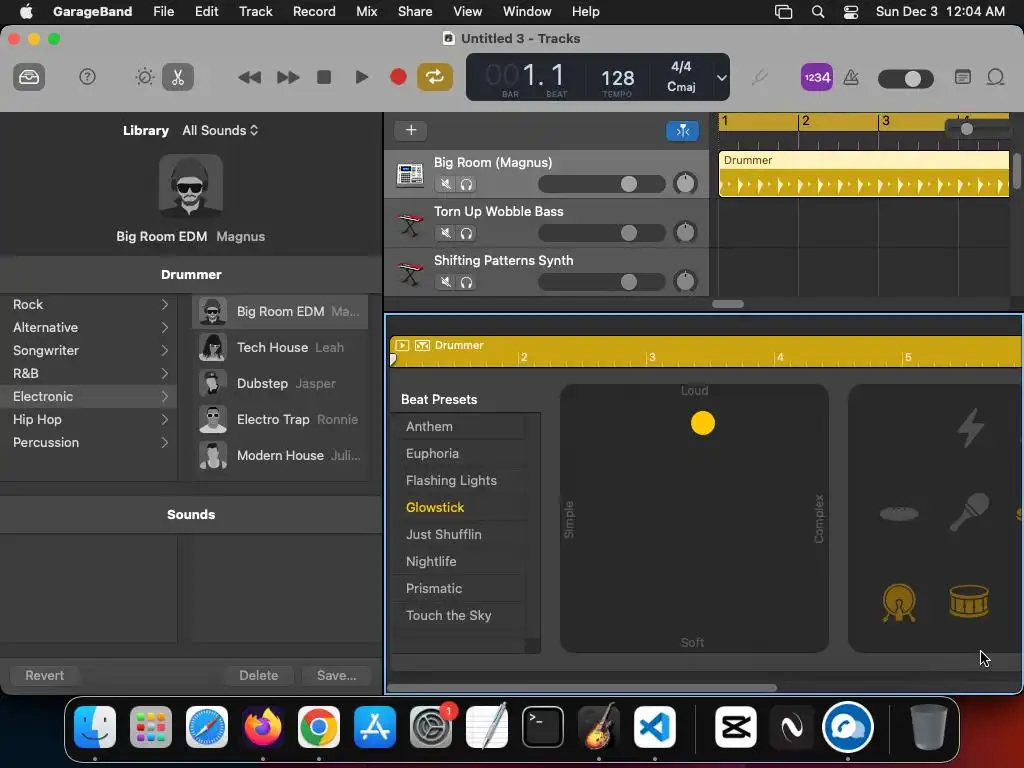Toggle the Cycle loop button
Screen dimensions: 1024x768
tap(435, 77)
